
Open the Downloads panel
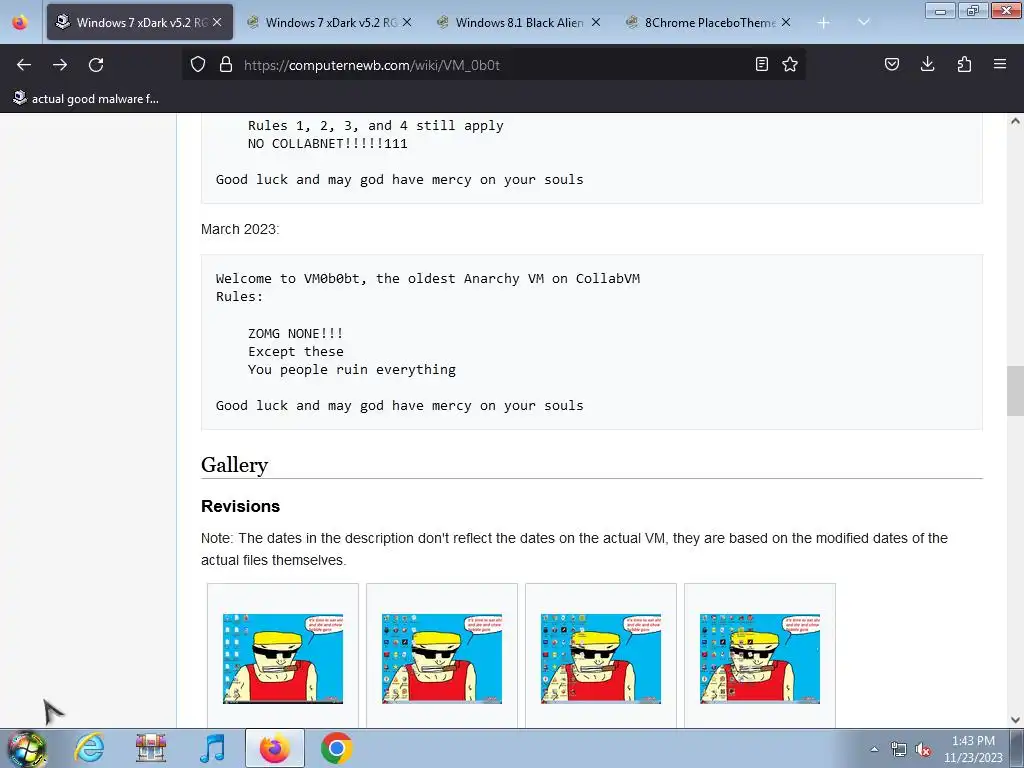(x=927, y=64)
